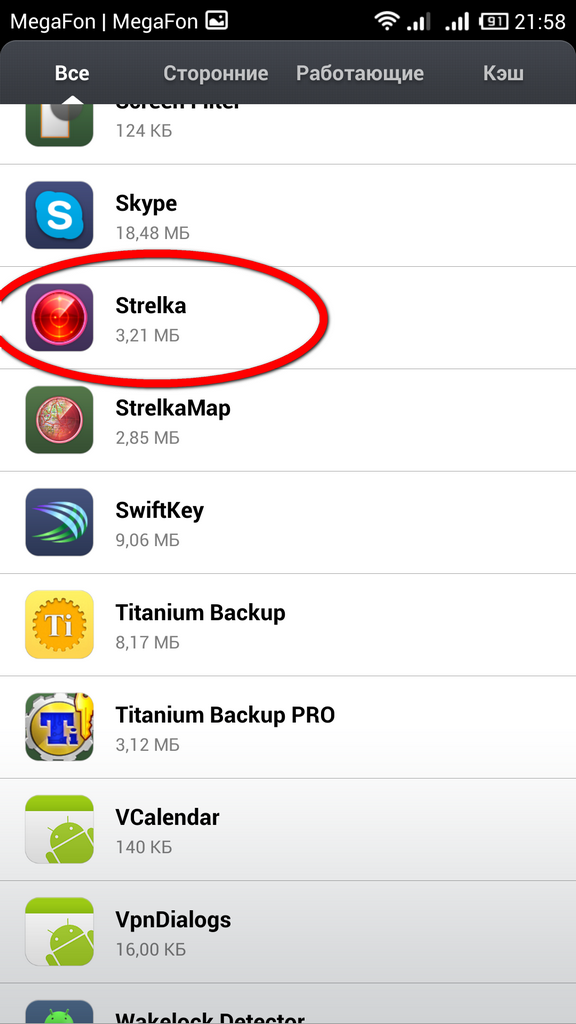
Task: Open the VCalendar android icon
Action: point(59,829)
